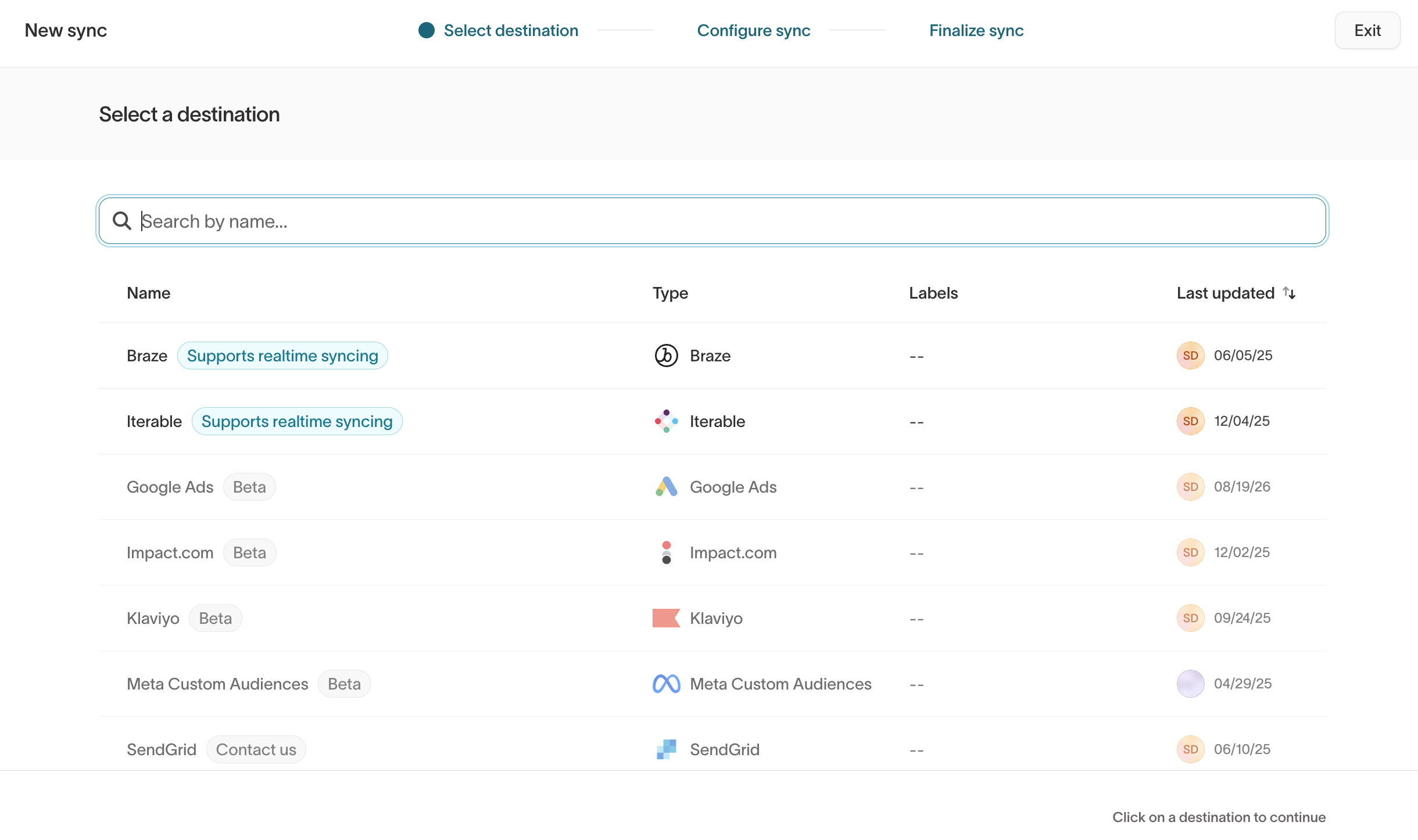Screen dimensions: 1418x840
Task: Click the Google Ads type label text
Action: pyautogui.click(x=733, y=487)
